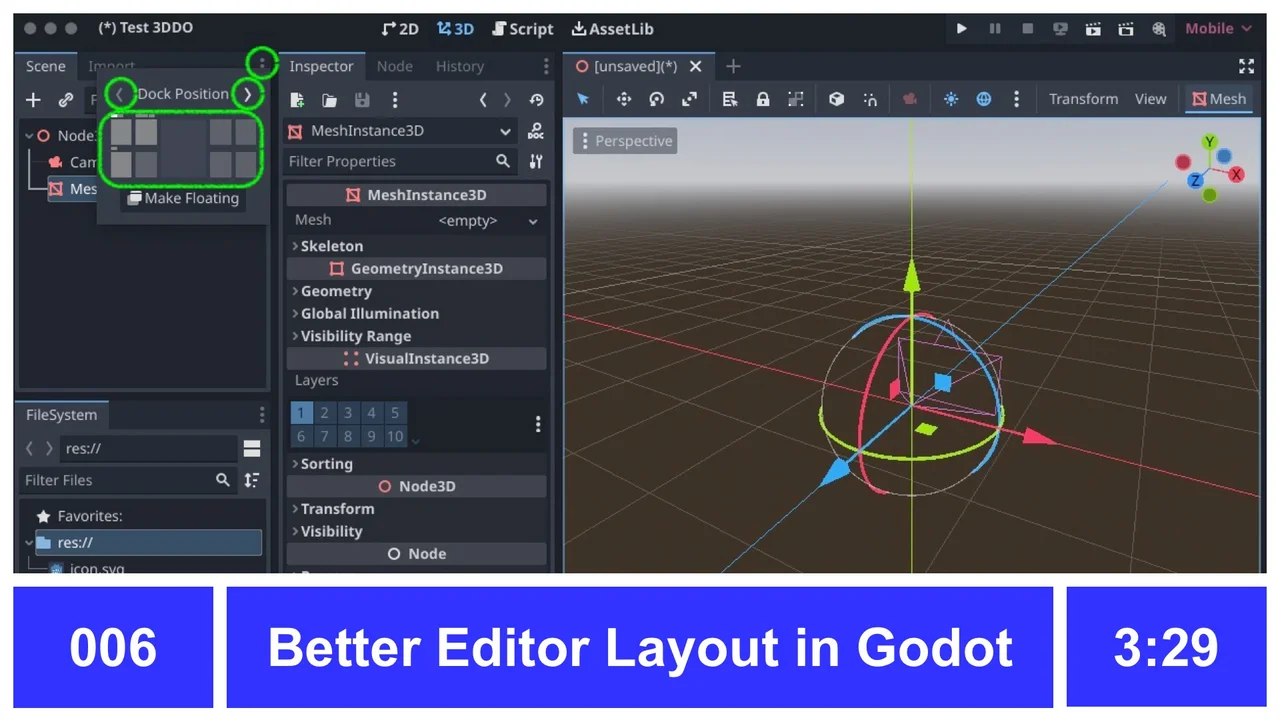Move dock to next position arrow

point(247,94)
